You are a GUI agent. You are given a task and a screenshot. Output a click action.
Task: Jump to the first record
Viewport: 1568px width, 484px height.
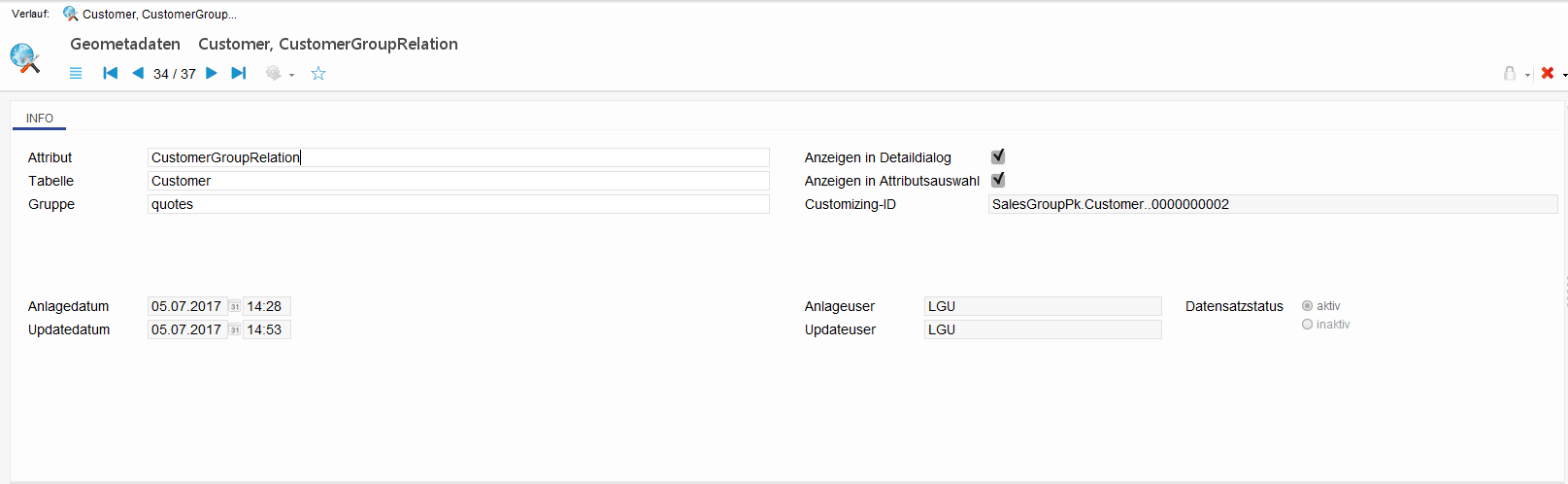(x=111, y=74)
